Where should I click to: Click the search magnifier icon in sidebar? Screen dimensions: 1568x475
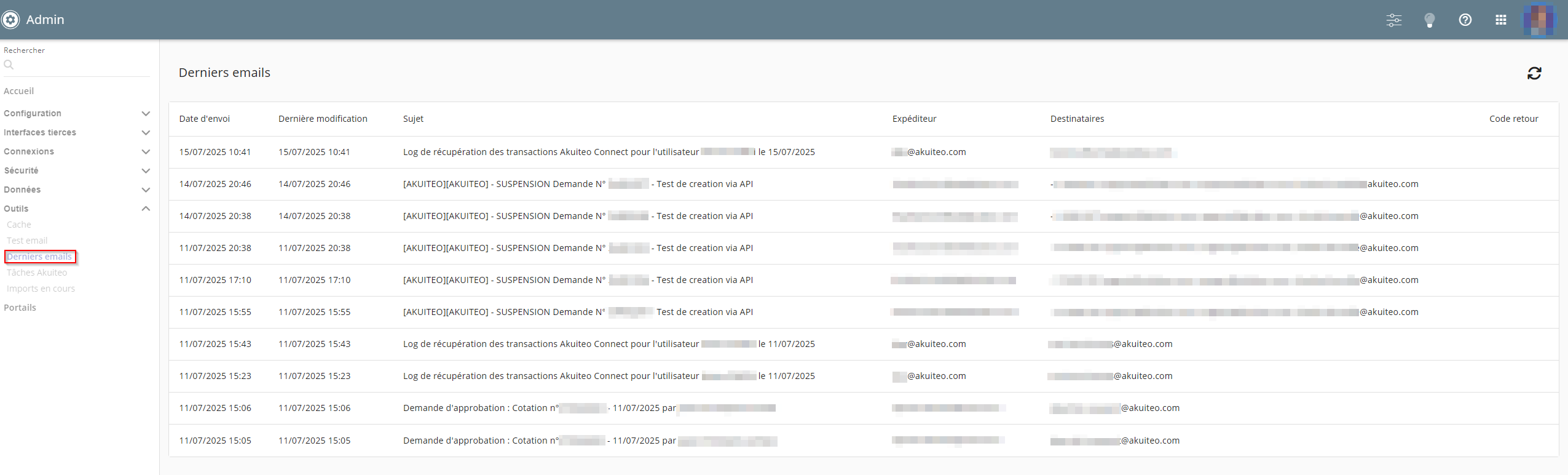(x=9, y=65)
